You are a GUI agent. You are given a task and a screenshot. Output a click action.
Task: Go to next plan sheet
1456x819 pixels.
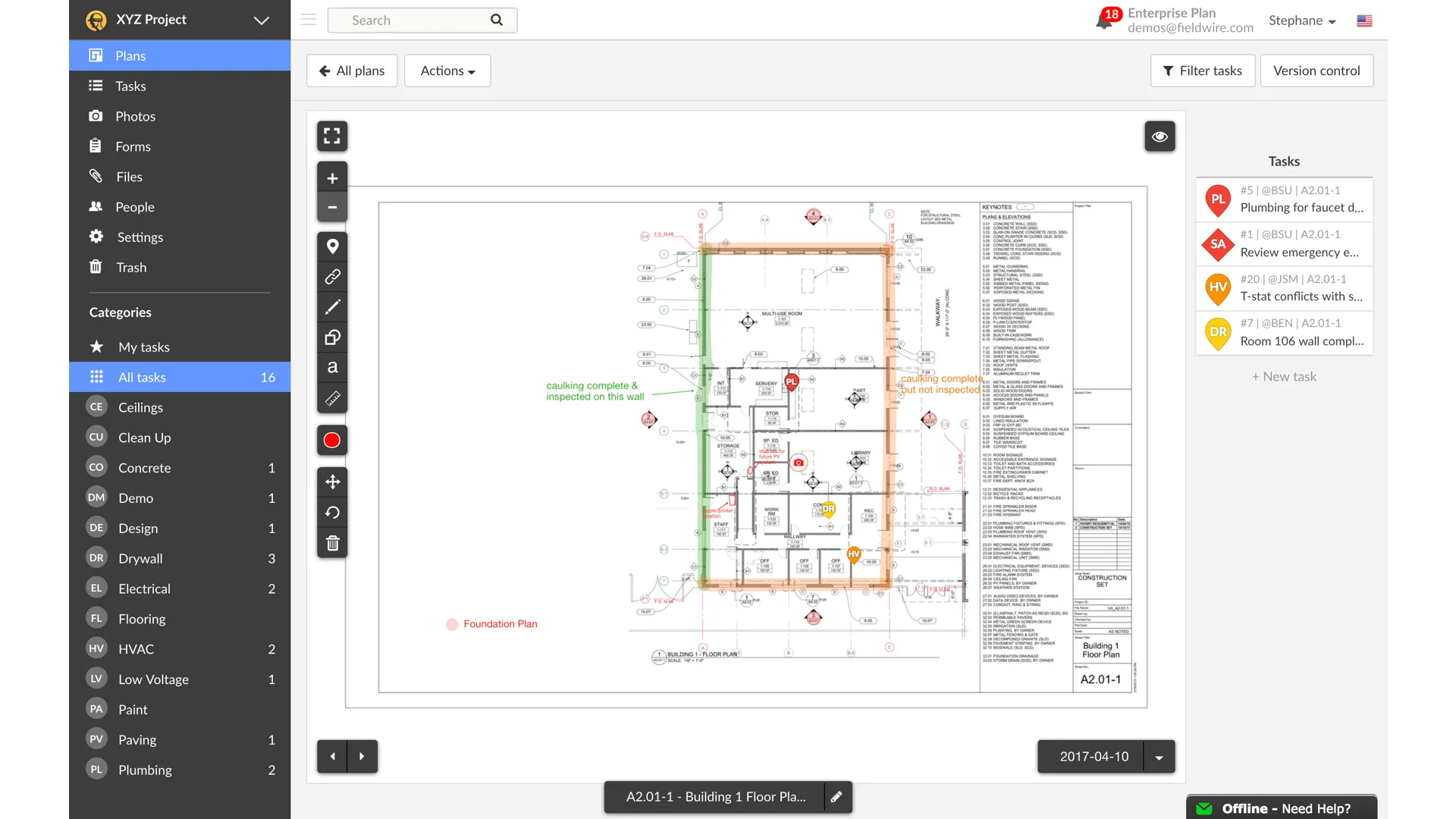click(x=362, y=756)
